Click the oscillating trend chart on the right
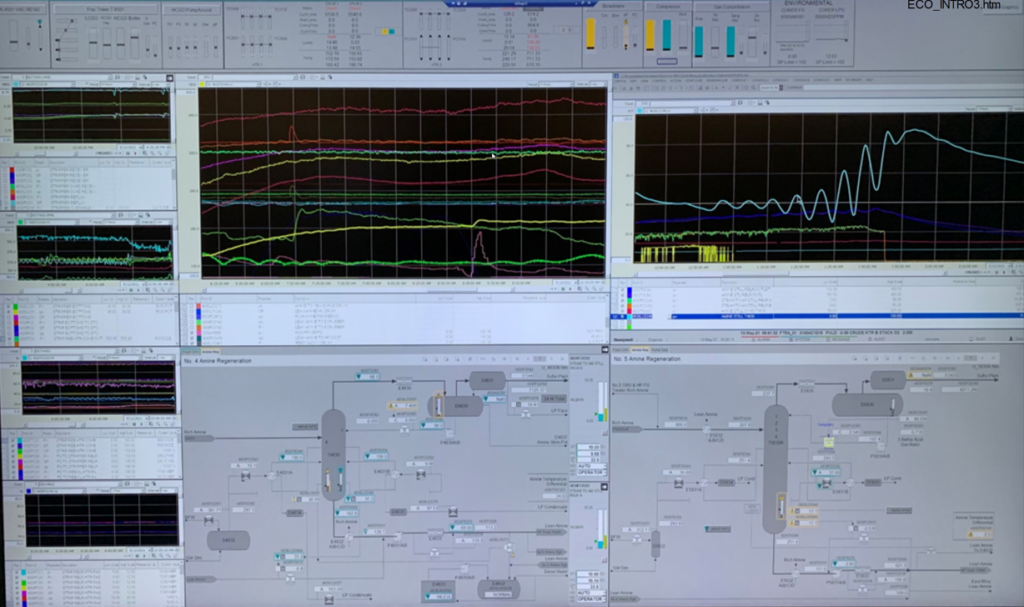The width and height of the screenshot is (1024, 607). [829, 188]
